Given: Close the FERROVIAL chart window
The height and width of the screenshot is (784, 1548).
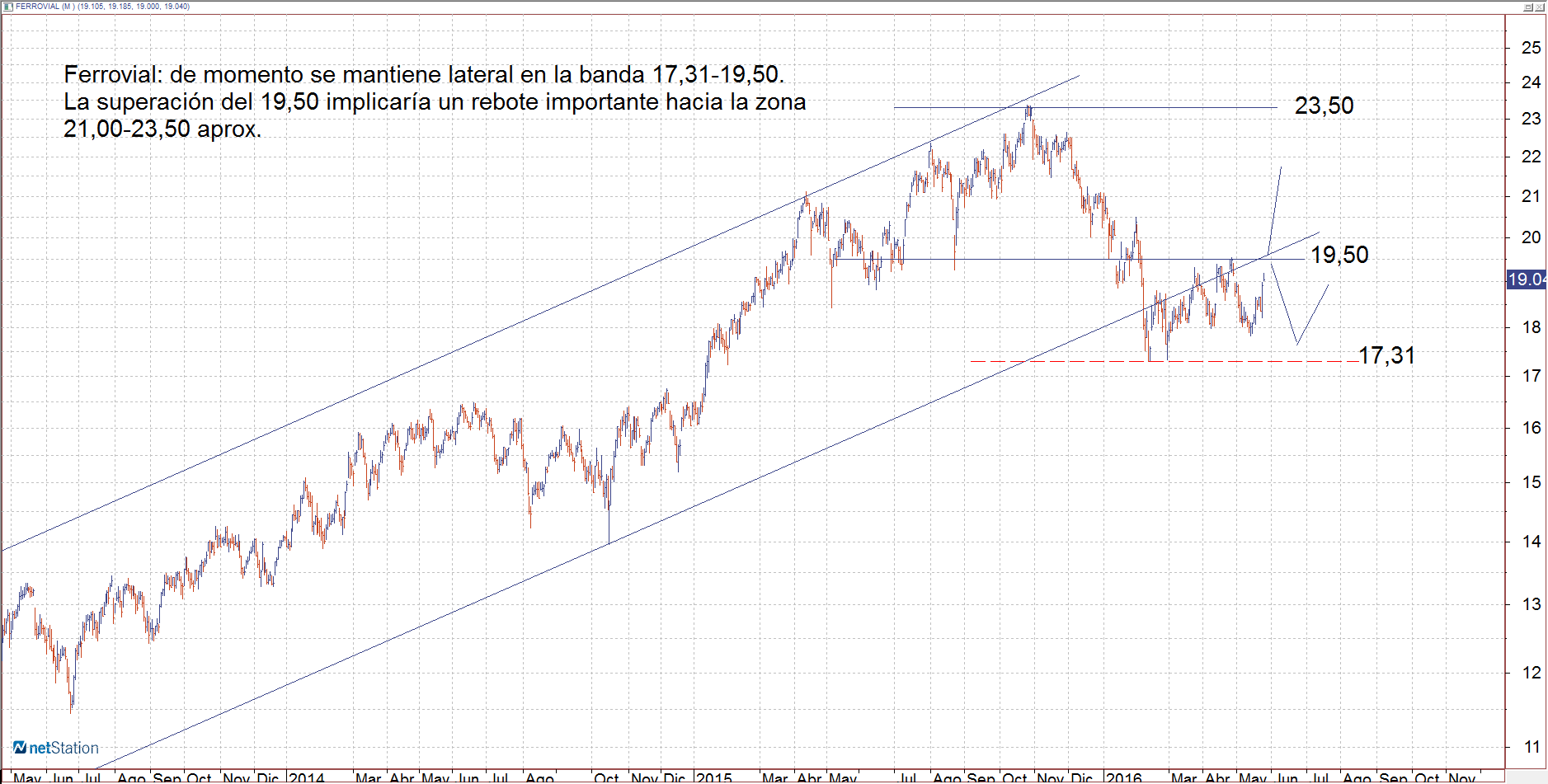Looking at the screenshot, I should point(1540,7).
